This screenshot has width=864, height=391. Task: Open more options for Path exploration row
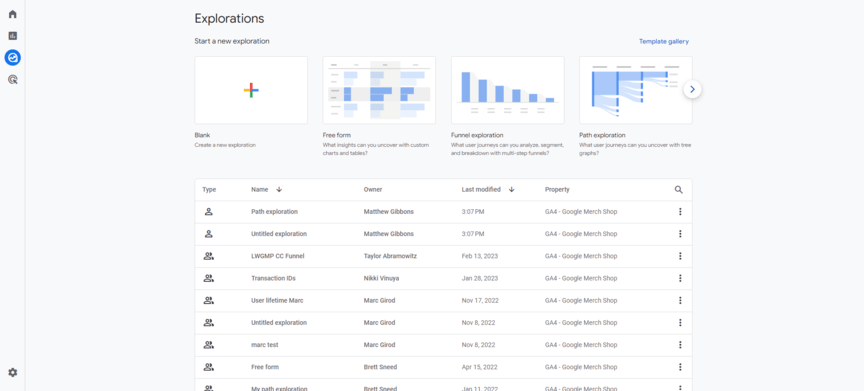click(681, 211)
